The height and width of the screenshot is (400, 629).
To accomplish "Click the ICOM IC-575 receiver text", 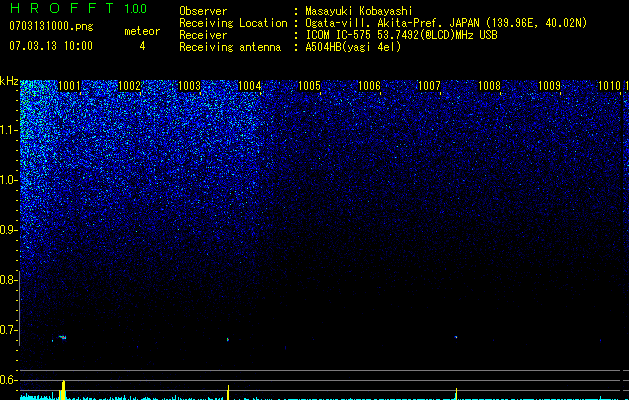I will click(402, 35).
